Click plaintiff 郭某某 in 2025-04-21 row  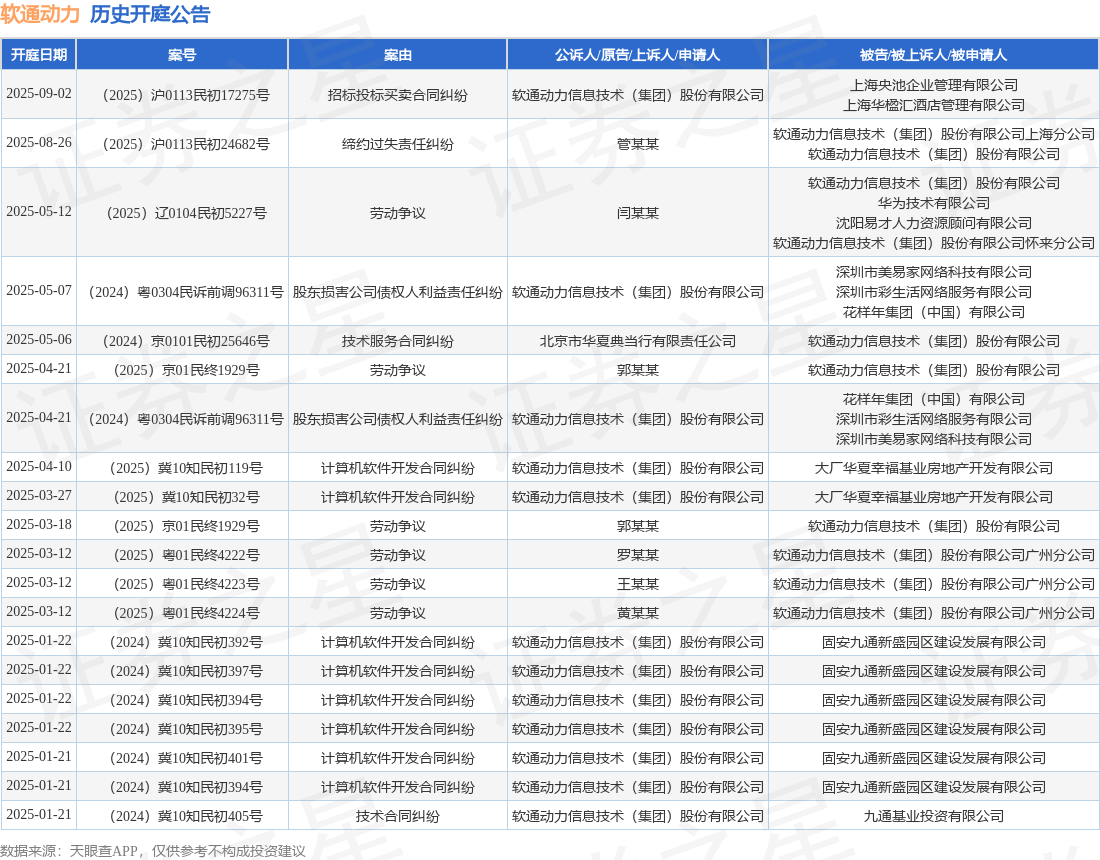click(638, 370)
